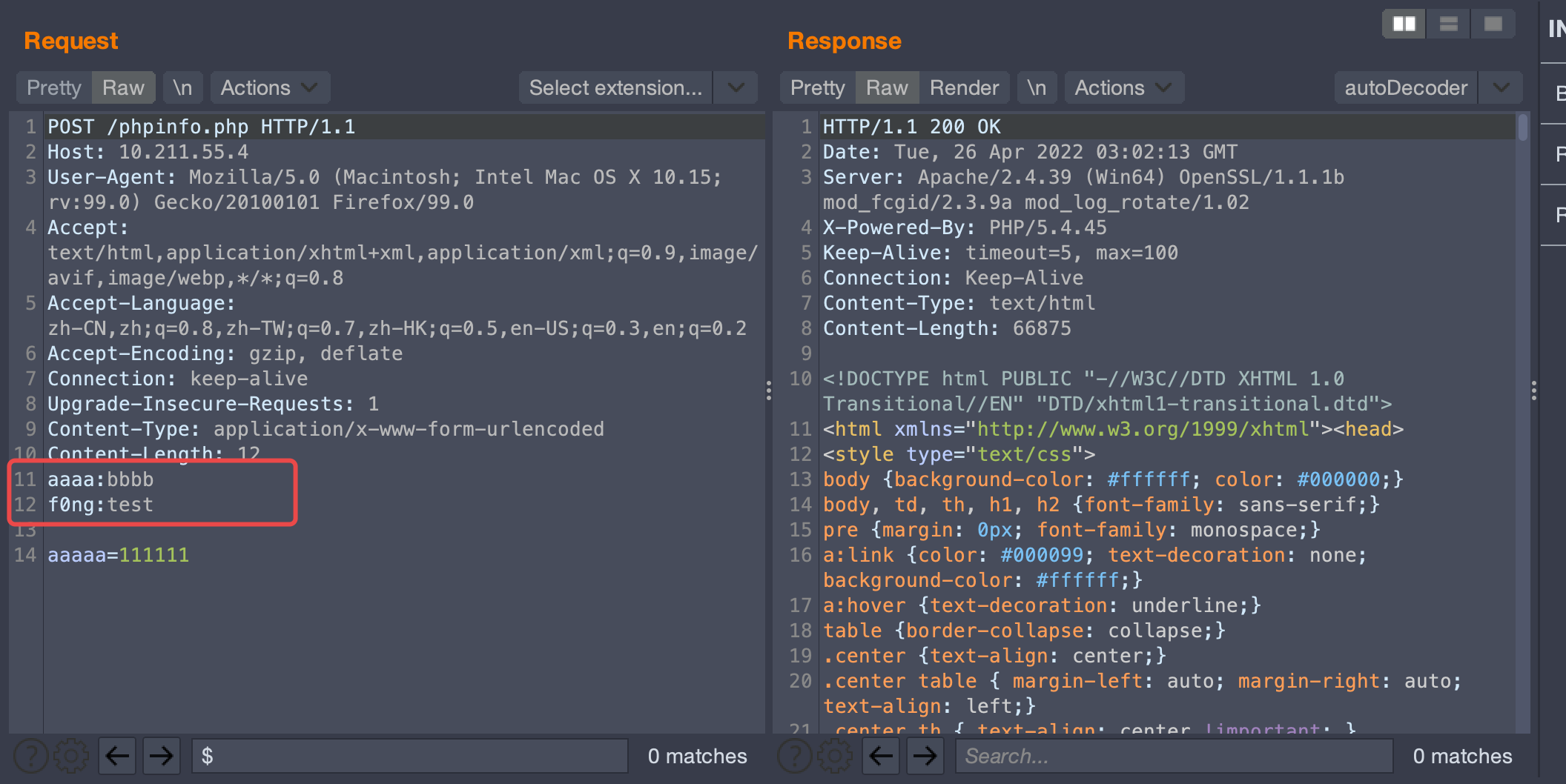
Task: Click the autoDecoder extension button
Action: 1405,87
